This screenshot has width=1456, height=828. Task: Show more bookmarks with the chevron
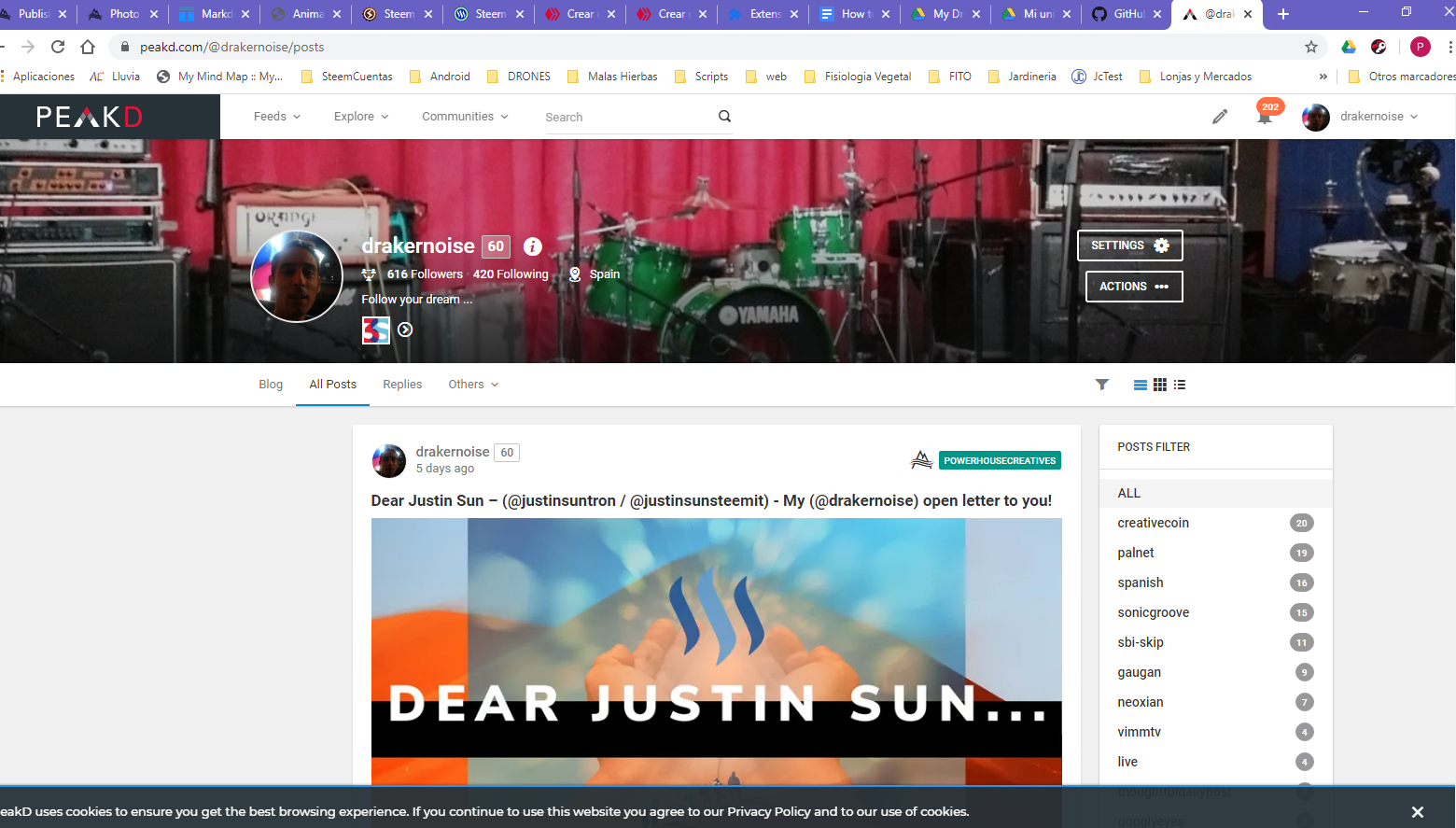1323,77
